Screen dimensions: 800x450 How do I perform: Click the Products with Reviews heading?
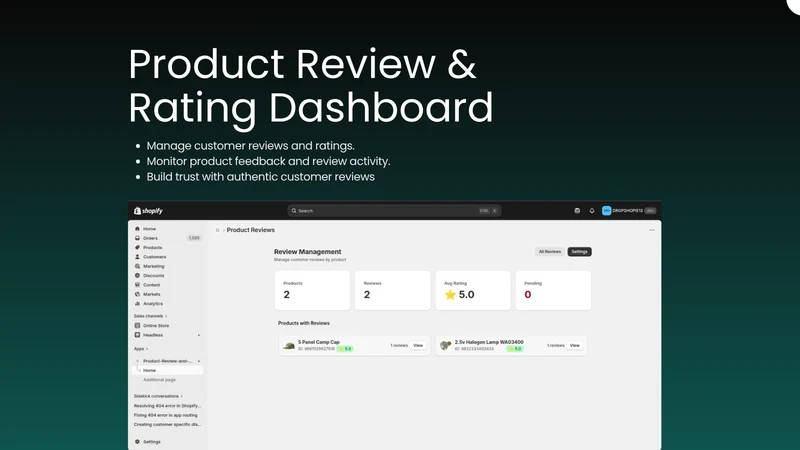pyautogui.click(x=304, y=323)
